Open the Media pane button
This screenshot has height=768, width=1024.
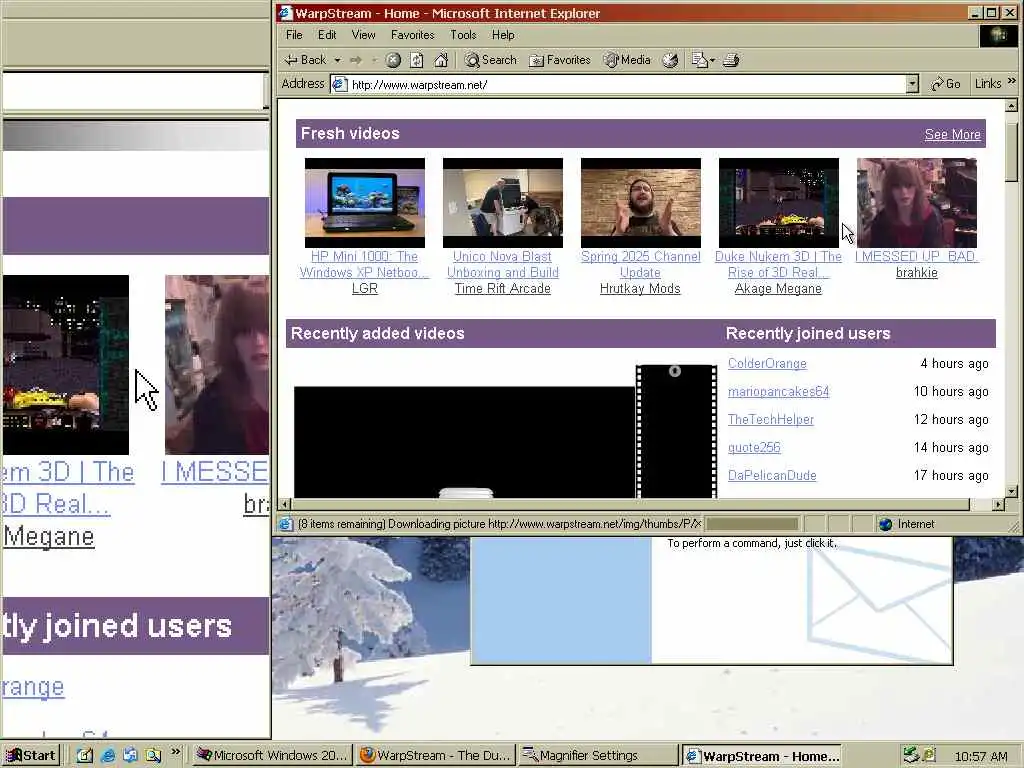click(x=627, y=60)
